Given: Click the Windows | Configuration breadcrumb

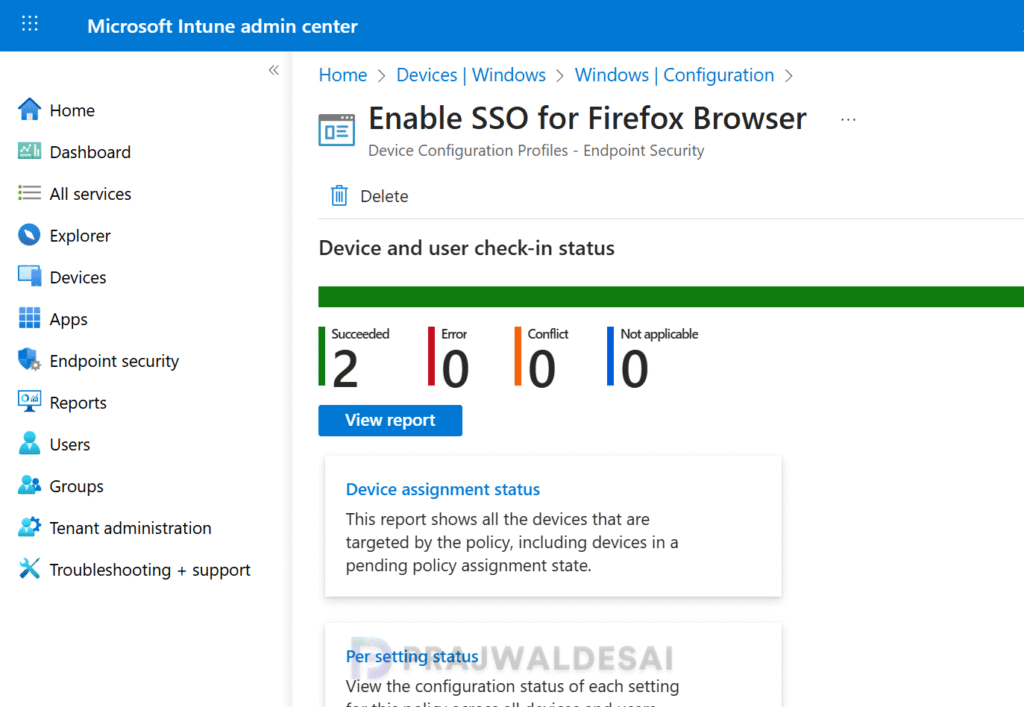Looking at the screenshot, I should click(674, 75).
